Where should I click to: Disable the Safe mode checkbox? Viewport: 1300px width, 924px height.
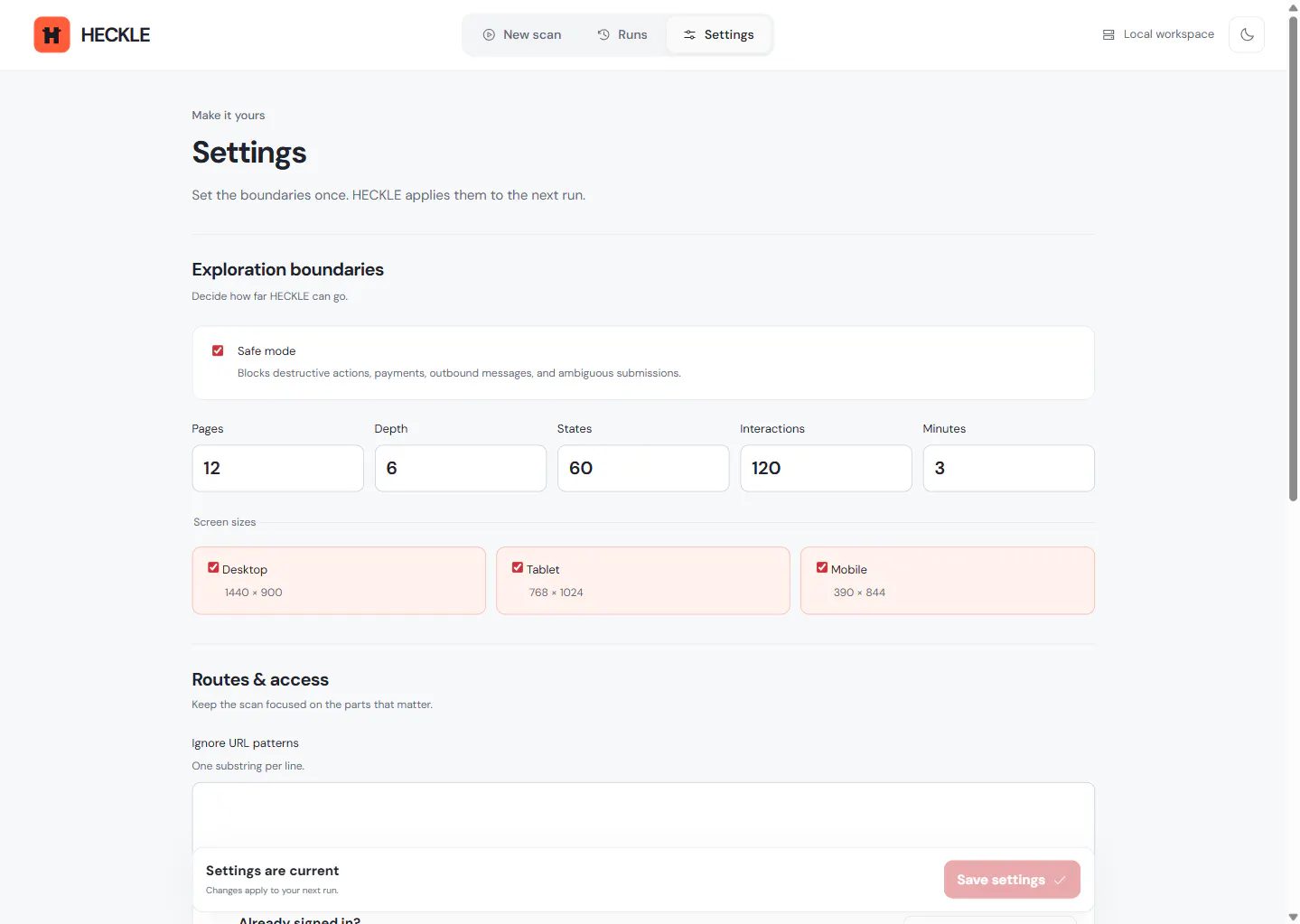[218, 350]
